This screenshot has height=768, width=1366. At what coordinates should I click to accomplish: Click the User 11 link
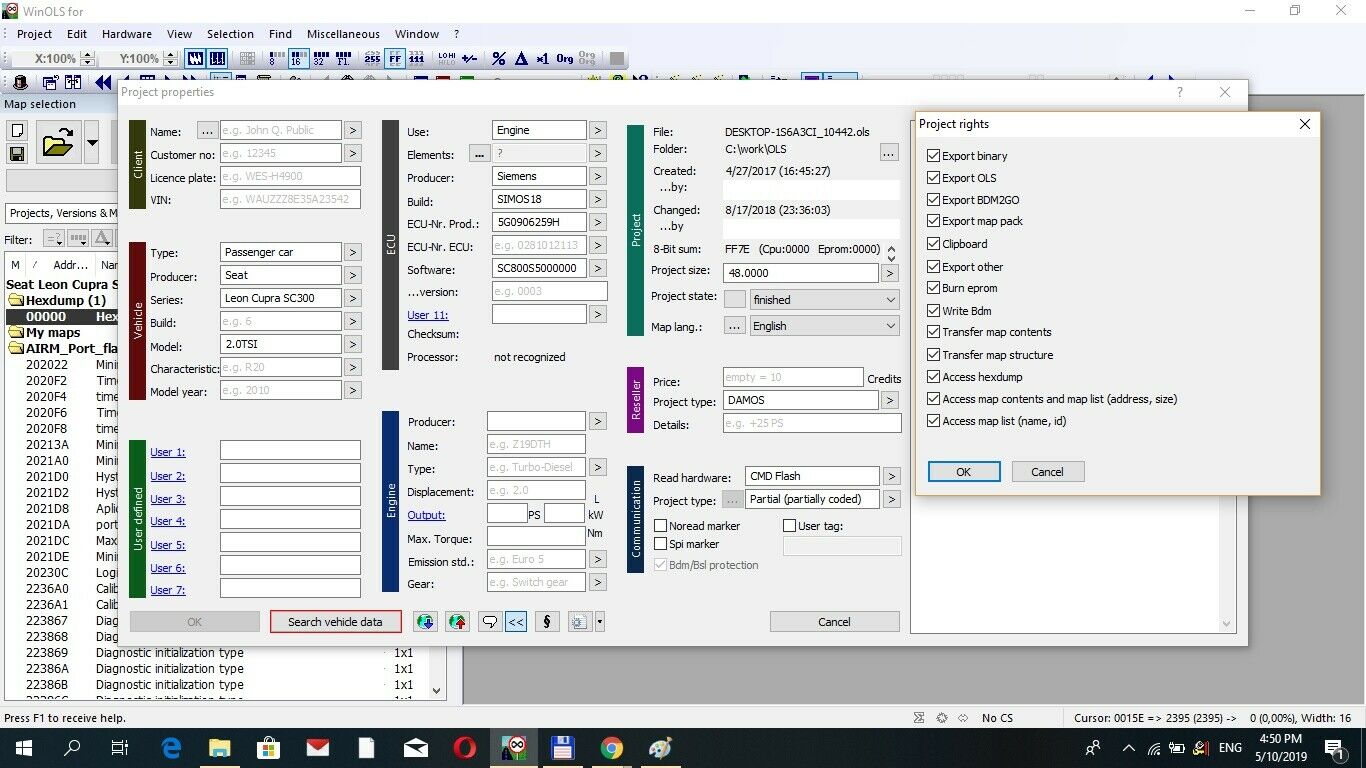tap(428, 315)
